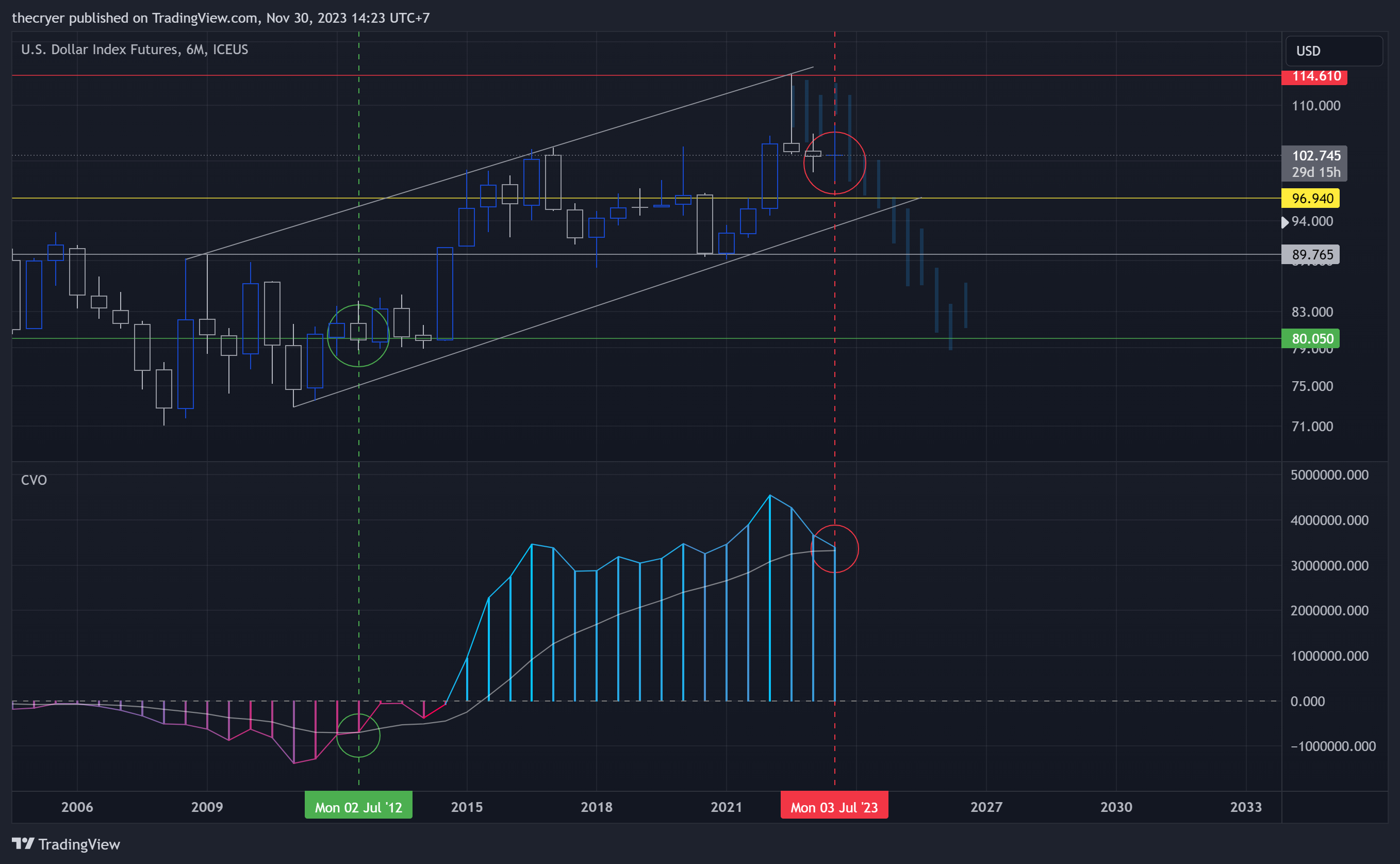Click the USD currency selector box
Image resolution: width=1400 pixels, height=864 pixels.
pos(1334,51)
